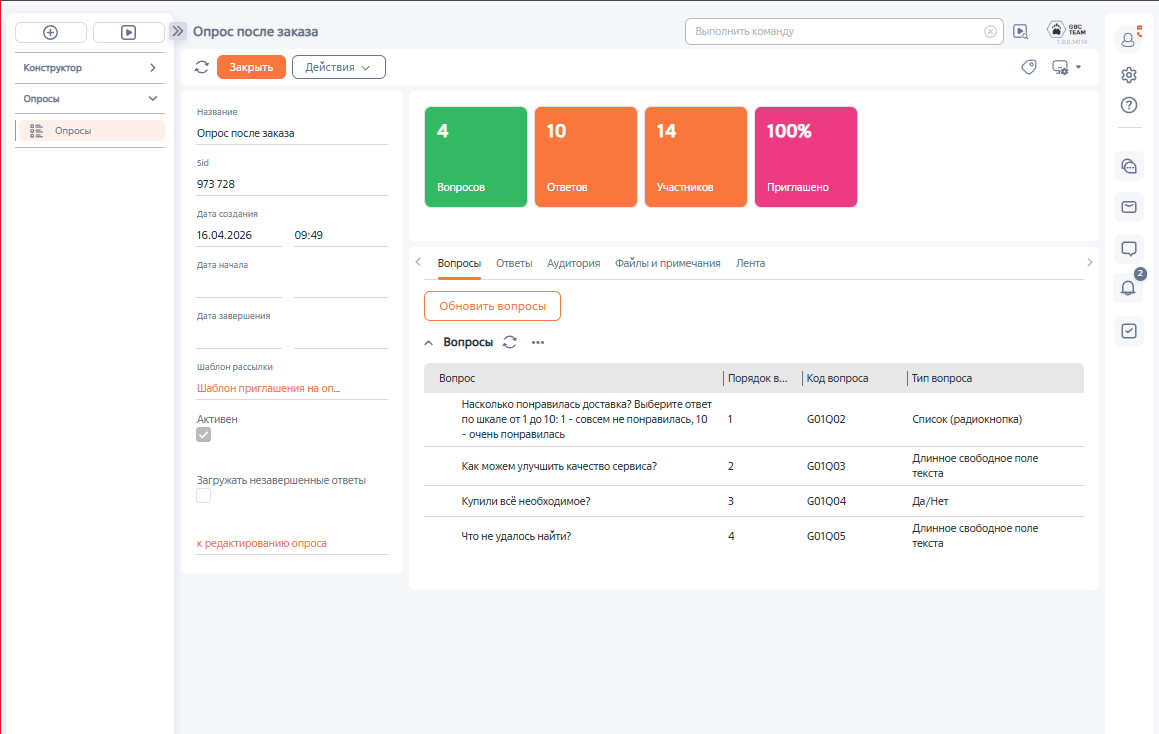Toggle the Активен checkbox
The width and height of the screenshot is (1159, 734).
click(x=203, y=435)
